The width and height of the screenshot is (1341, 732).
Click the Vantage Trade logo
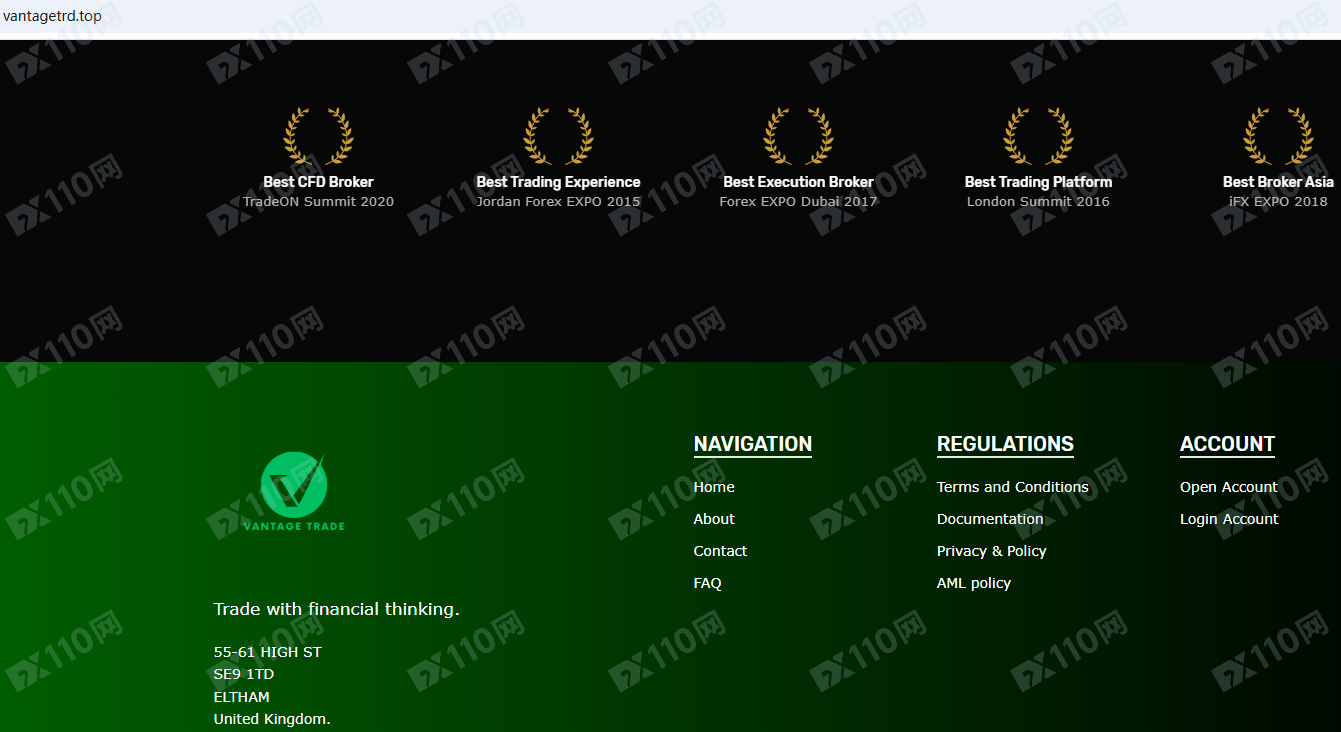[x=294, y=491]
